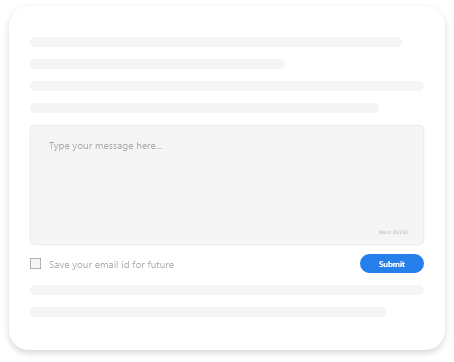
Task: Click the word Submit on the blue button
Action: pyautogui.click(x=392, y=264)
